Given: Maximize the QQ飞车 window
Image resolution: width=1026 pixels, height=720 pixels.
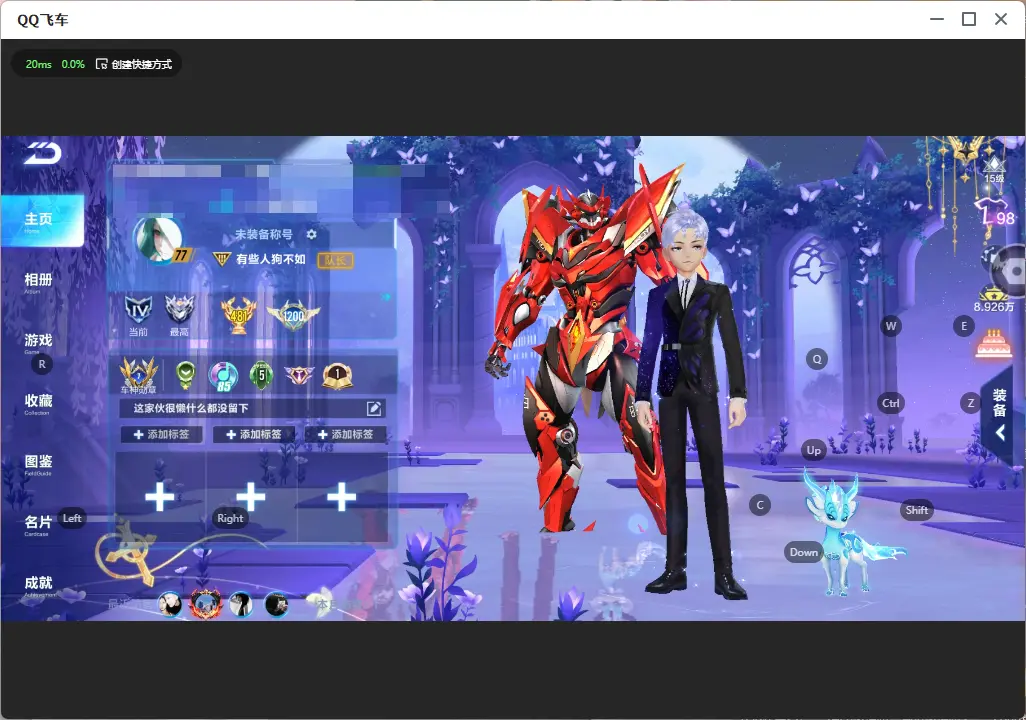Looking at the screenshot, I should coord(969,20).
